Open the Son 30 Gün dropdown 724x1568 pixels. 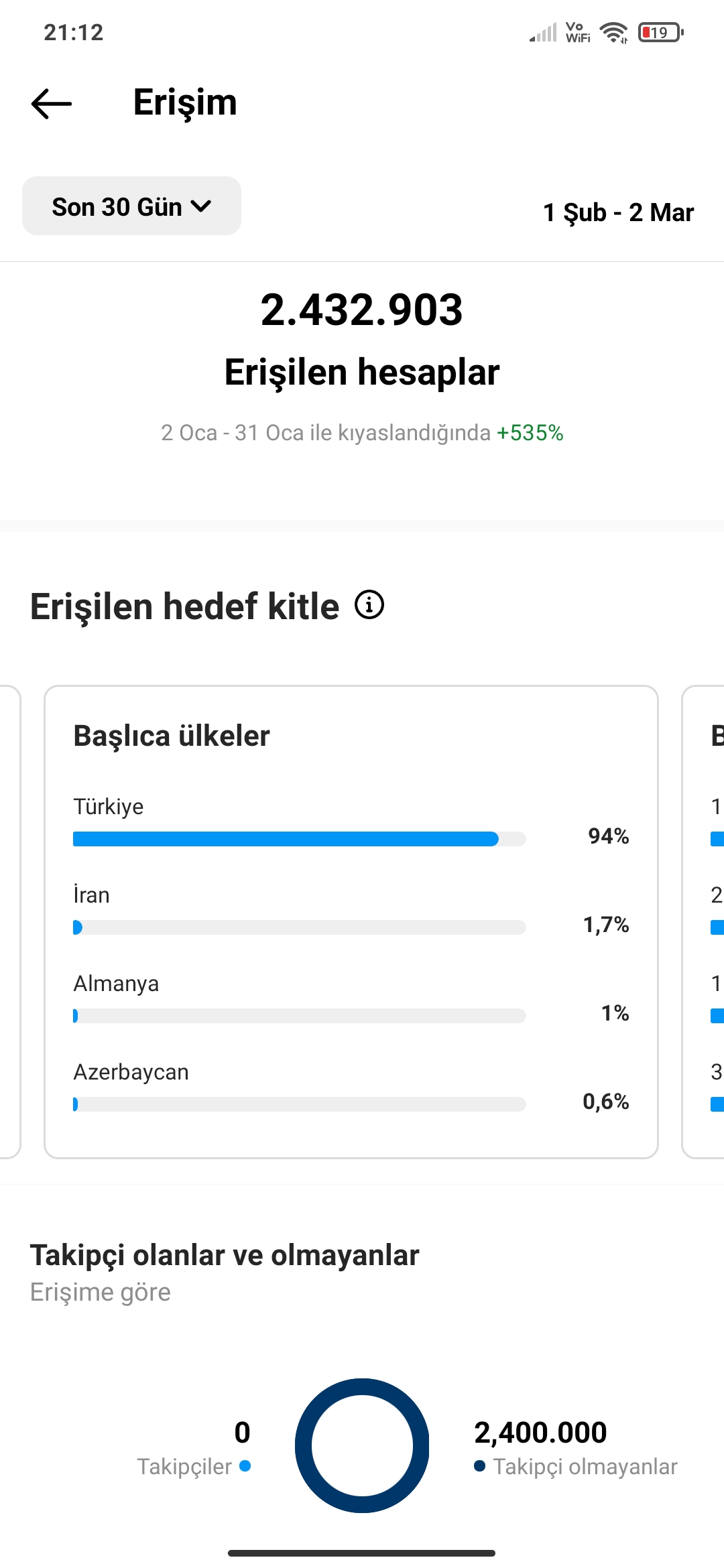pyautogui.click(x=131, y=206)
